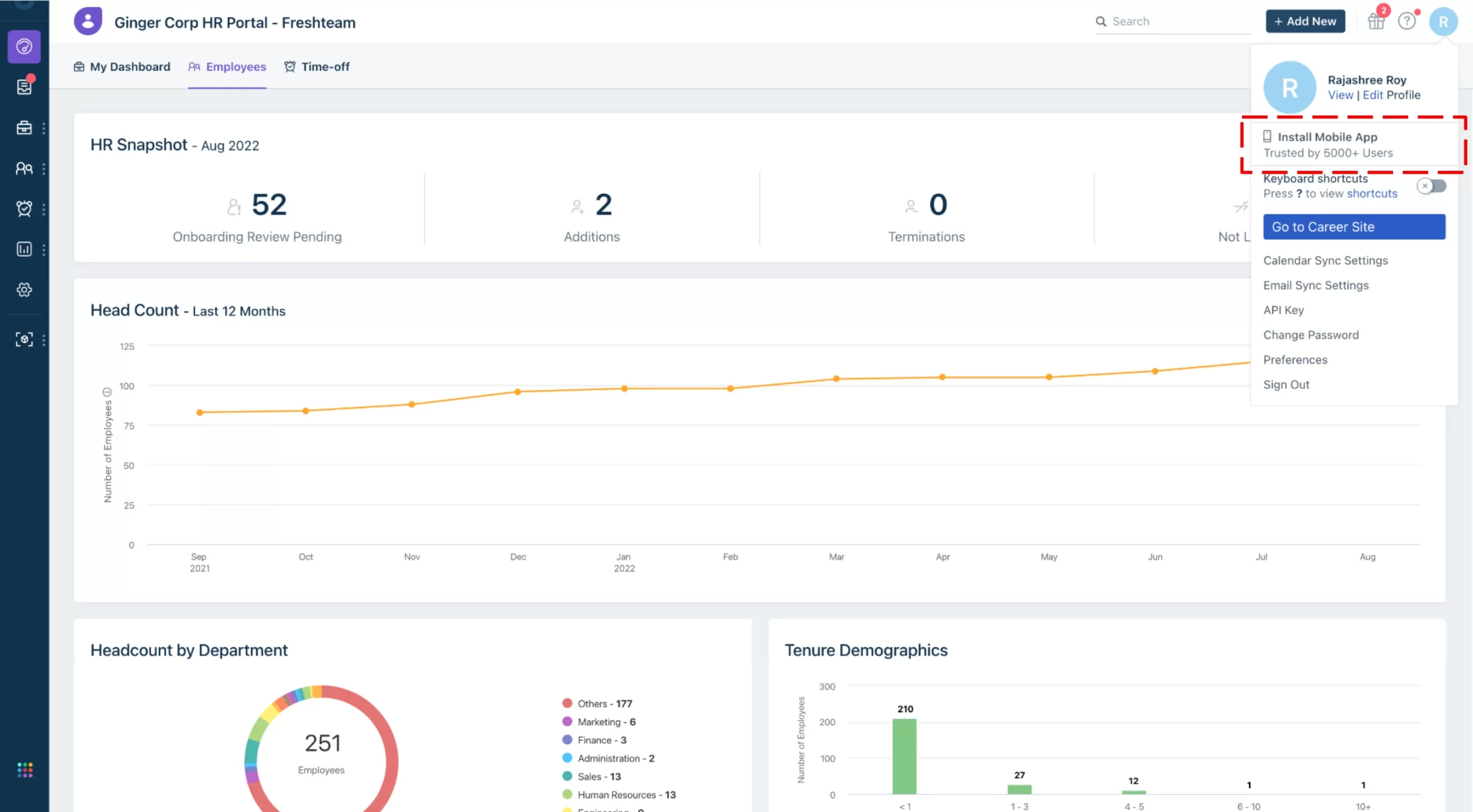Open Calendar Sync Settings from profile menu

coord(1326,260)
